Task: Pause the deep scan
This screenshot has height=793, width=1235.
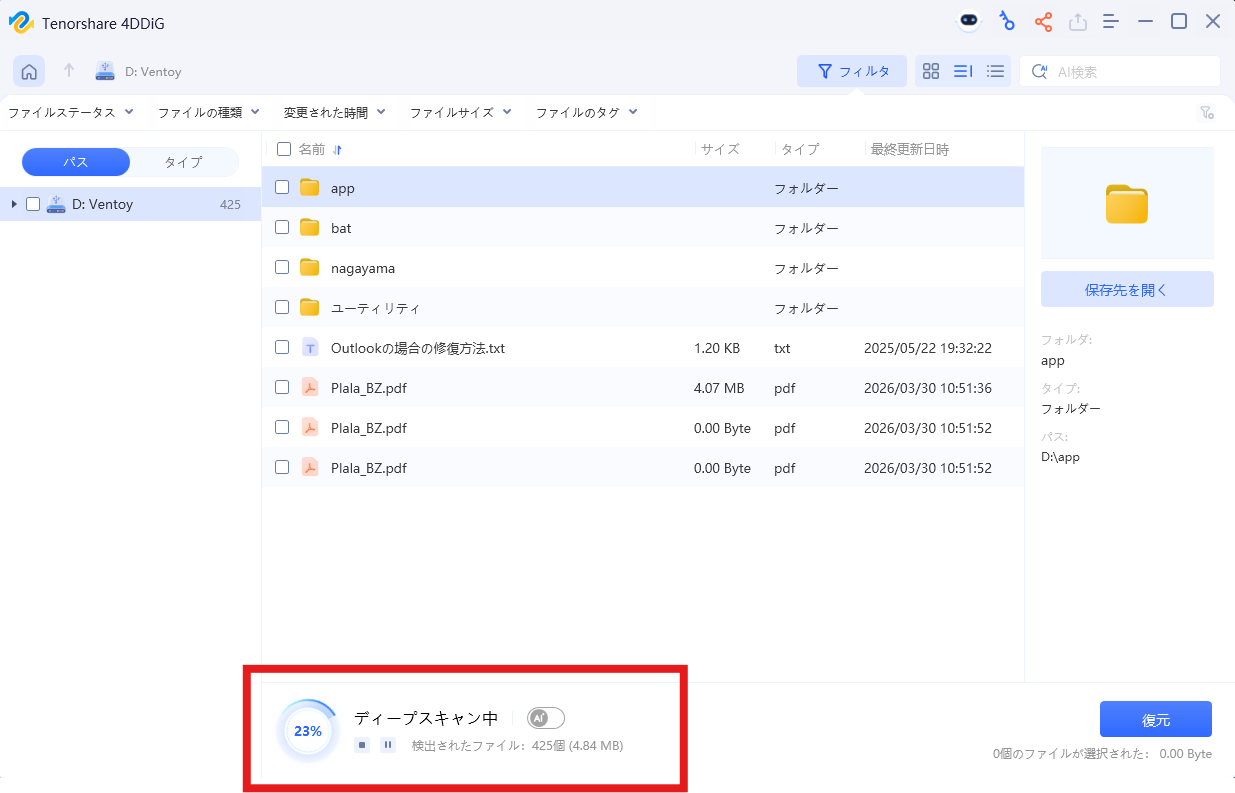Action: [x=388, y=745]
